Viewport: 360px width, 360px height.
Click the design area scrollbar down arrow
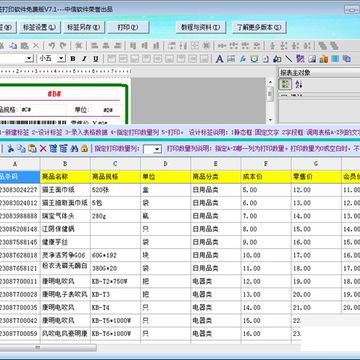point(270,120)
